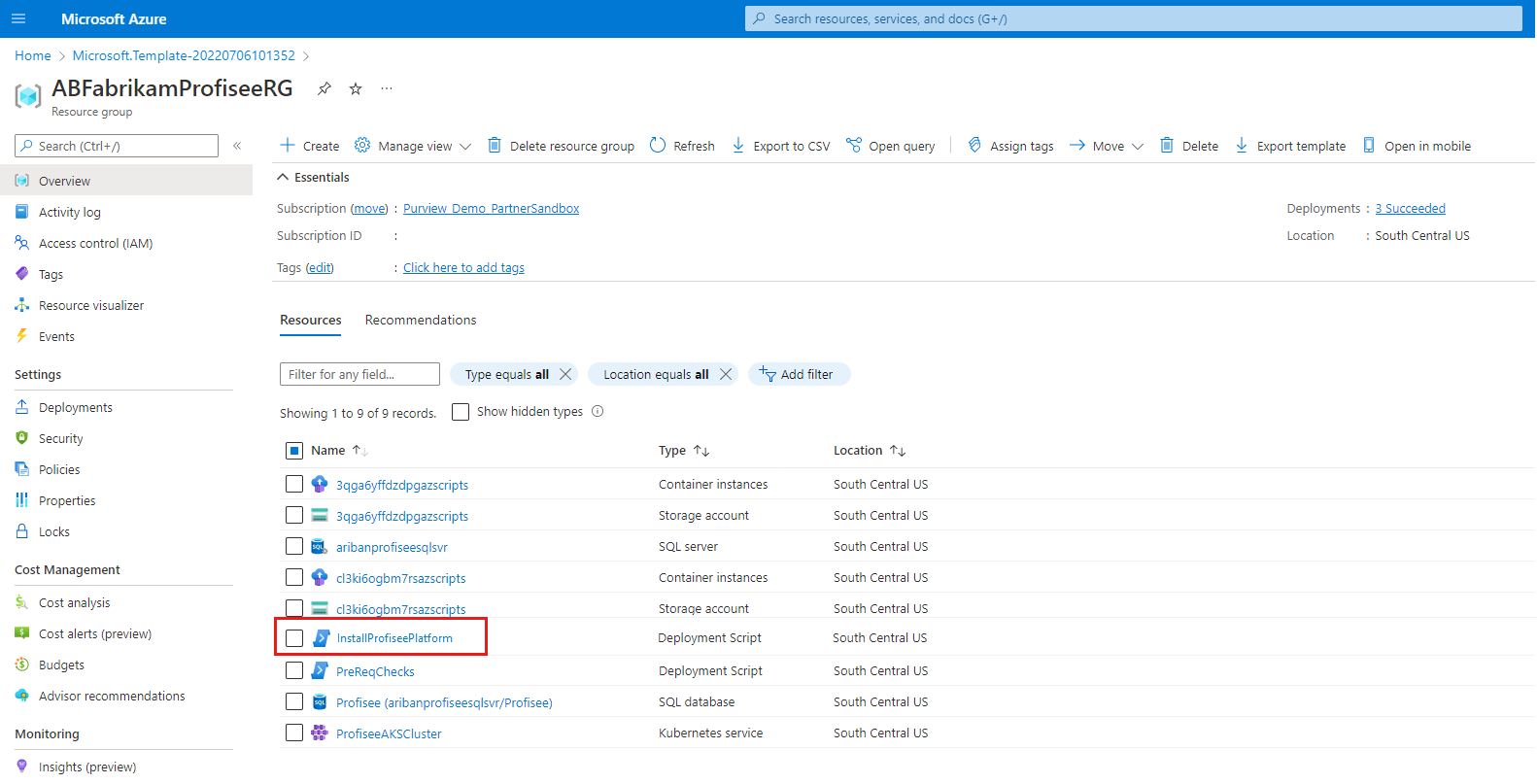Remove the Location equals all filter

pyautogui.click(x=726, y=374)
